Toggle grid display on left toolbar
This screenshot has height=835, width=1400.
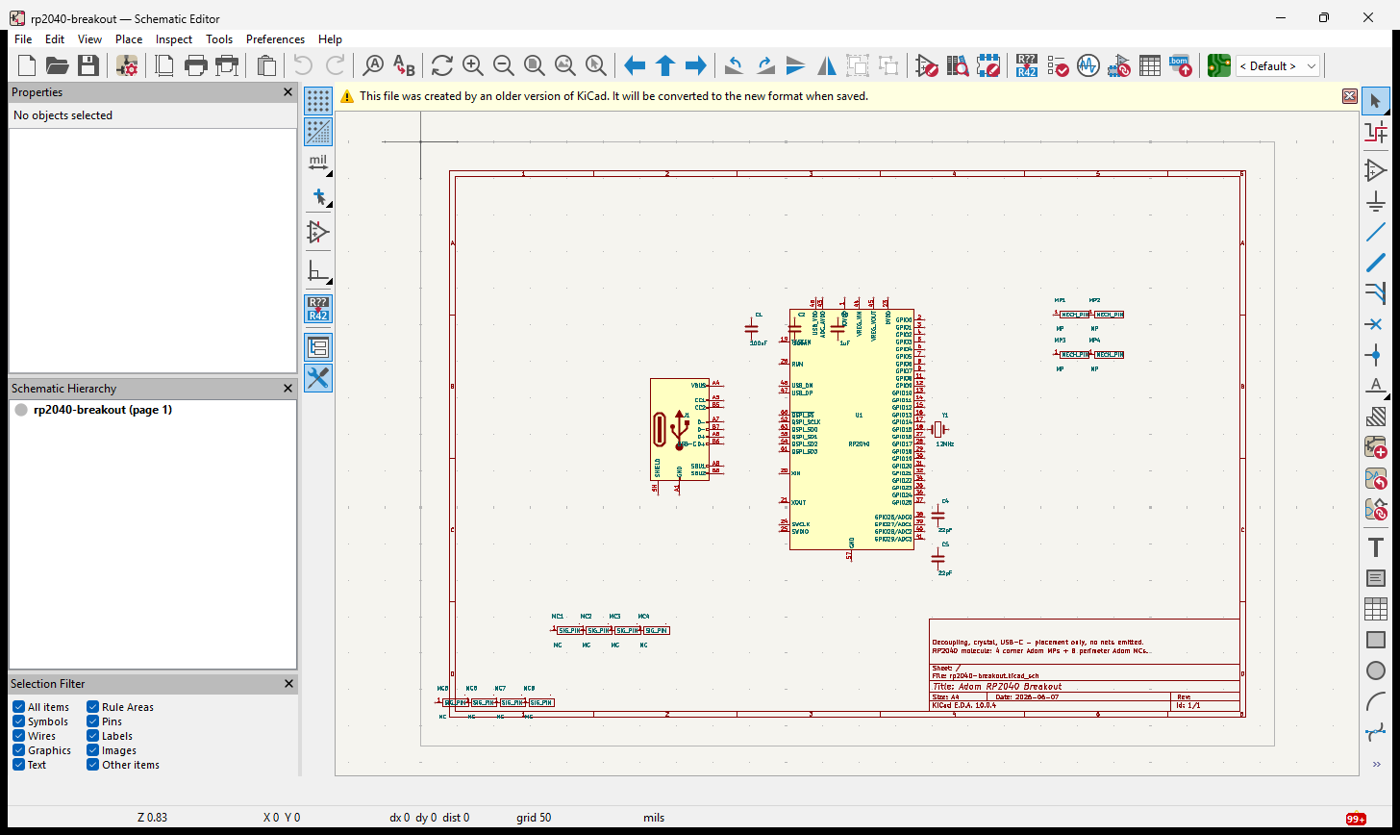(x=318, y=100)
